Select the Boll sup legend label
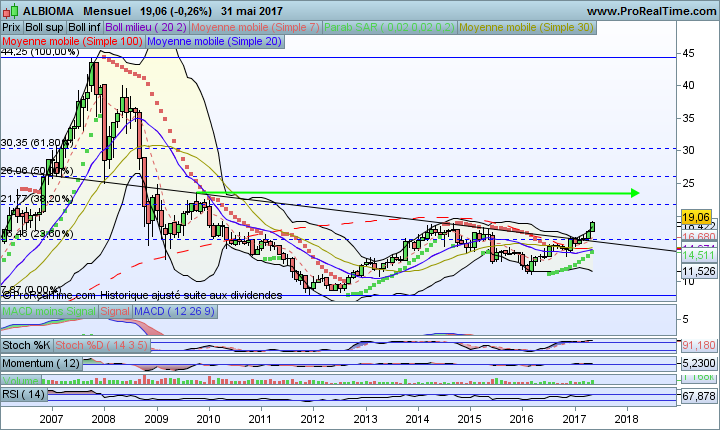The width and height of the screenshot is (720, 430). (44, 28)
